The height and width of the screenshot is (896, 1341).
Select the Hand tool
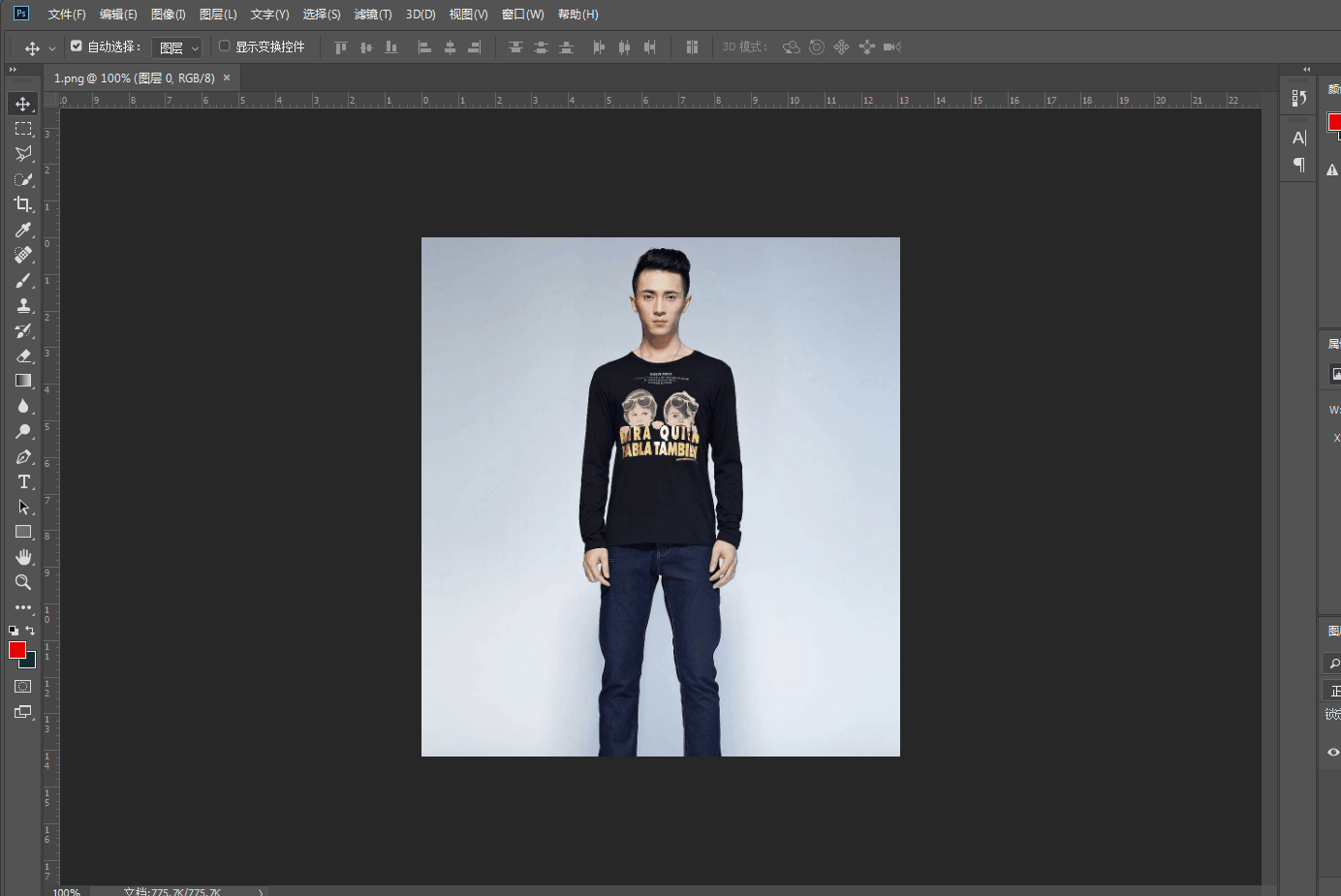(23, 557)
